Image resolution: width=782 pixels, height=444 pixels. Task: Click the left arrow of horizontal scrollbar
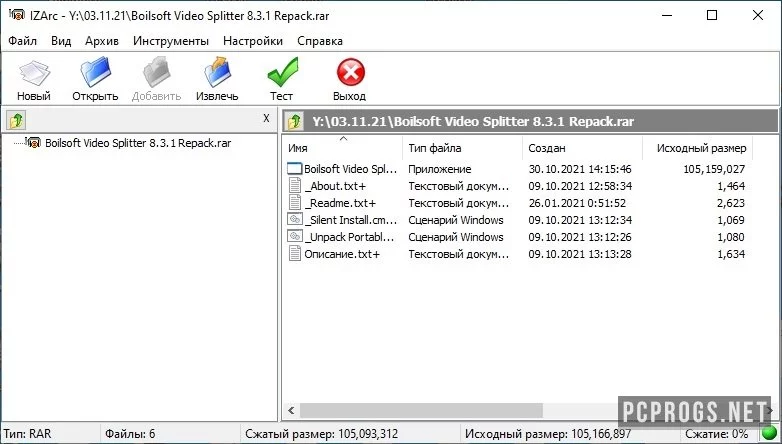pos(291,411)
